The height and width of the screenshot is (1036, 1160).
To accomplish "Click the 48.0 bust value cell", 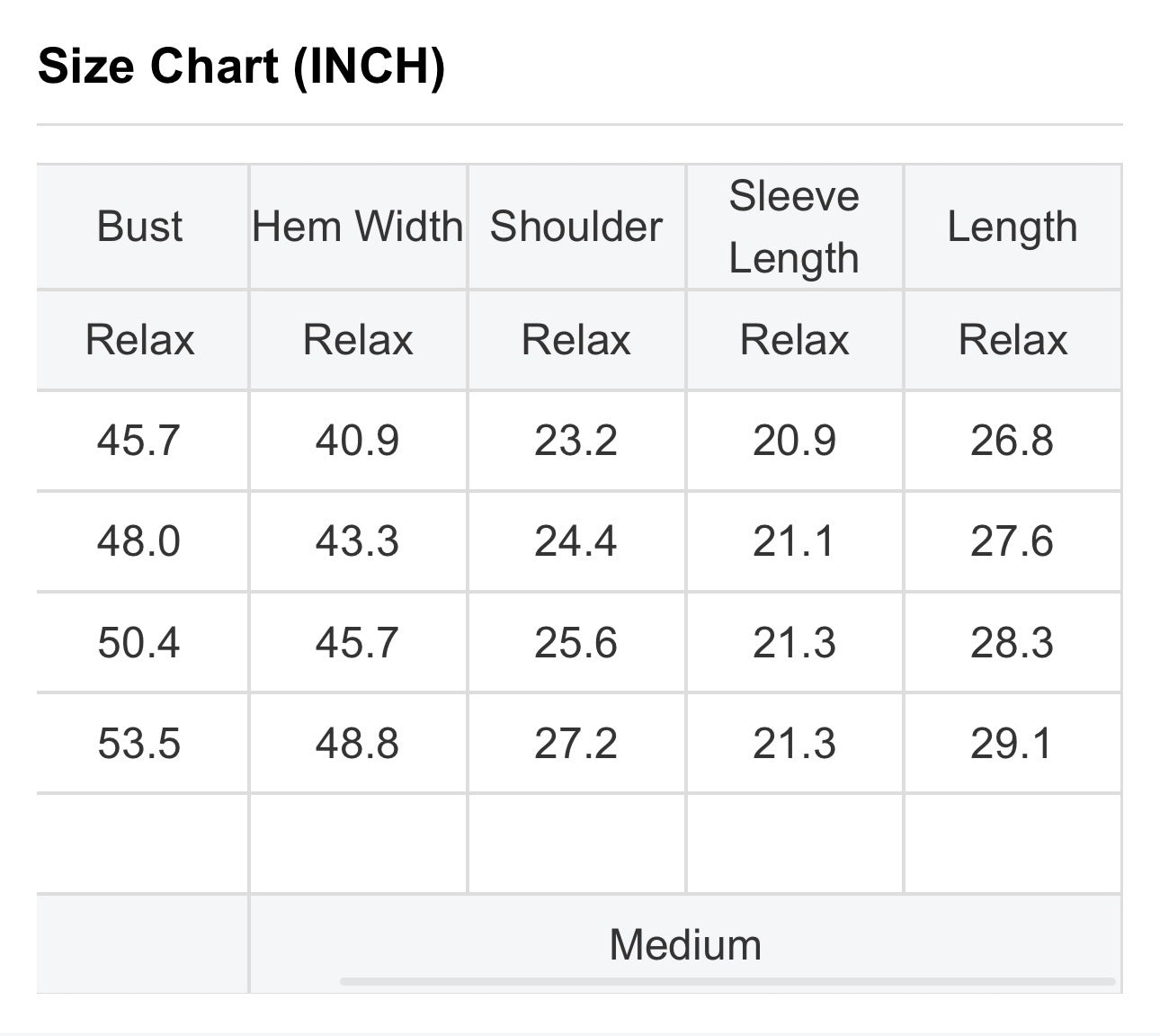I will 140,541.
